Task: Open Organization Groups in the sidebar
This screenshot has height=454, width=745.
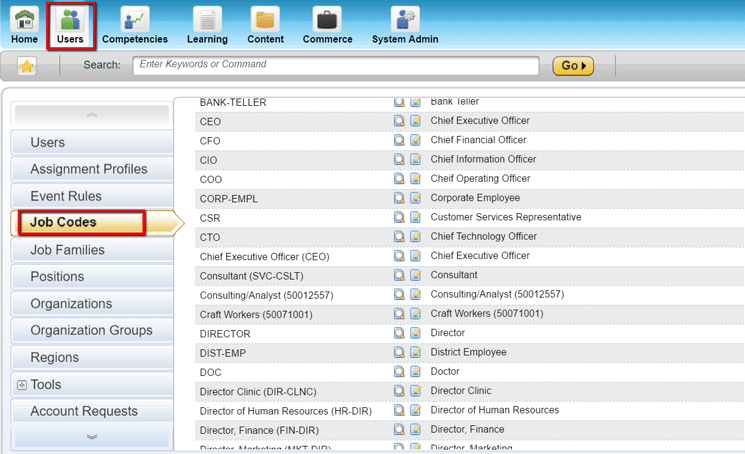Action: [91, 330]
